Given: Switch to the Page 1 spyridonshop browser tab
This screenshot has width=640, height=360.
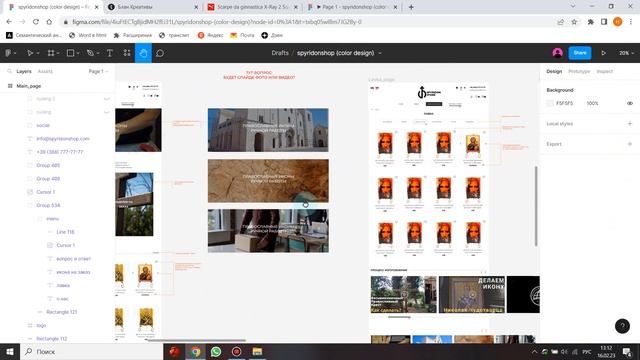Looking at the screenshot, I should [x=353, y=7].
